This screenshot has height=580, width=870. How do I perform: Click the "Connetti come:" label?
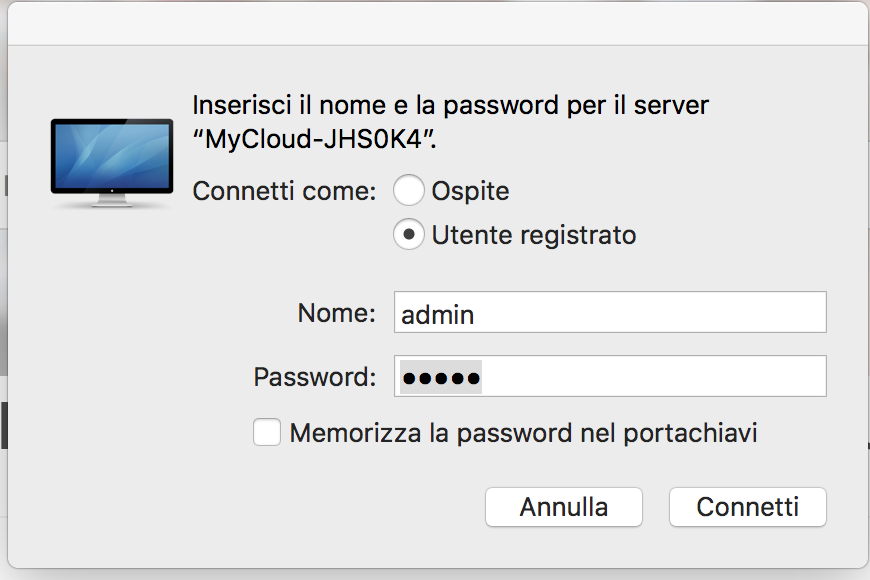(x=284, y=190)
